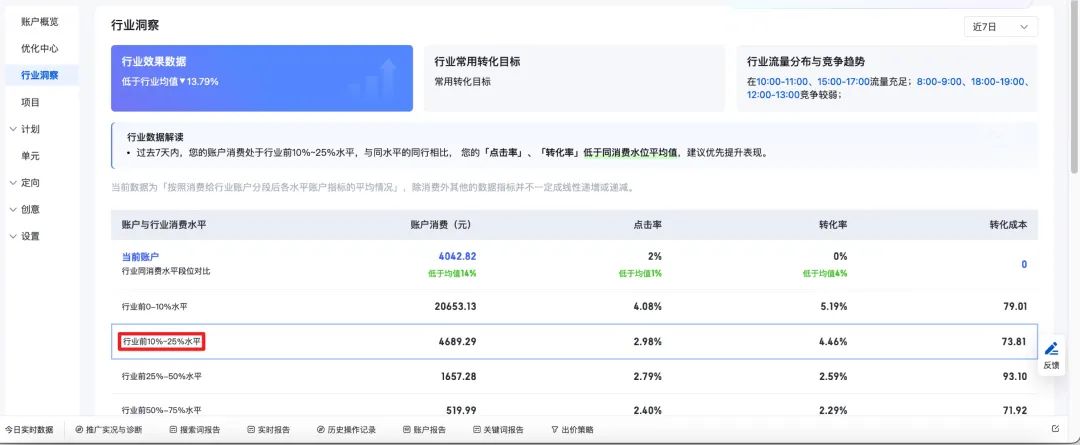1080x445 pixels.
Task: Click the 20653.13 spend cell
Action: point(455,307)
